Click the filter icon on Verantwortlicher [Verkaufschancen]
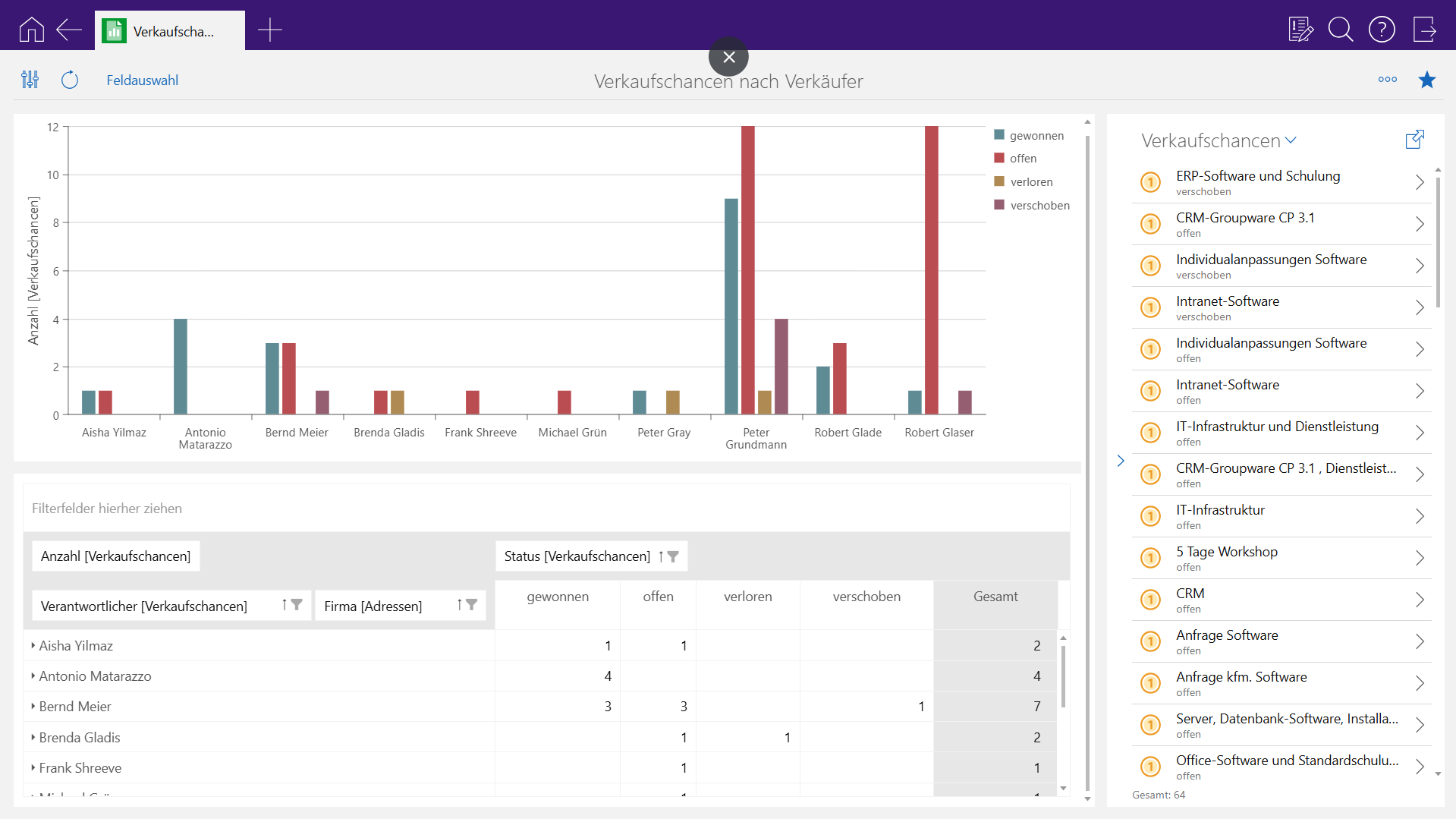 tap(297, 605)
